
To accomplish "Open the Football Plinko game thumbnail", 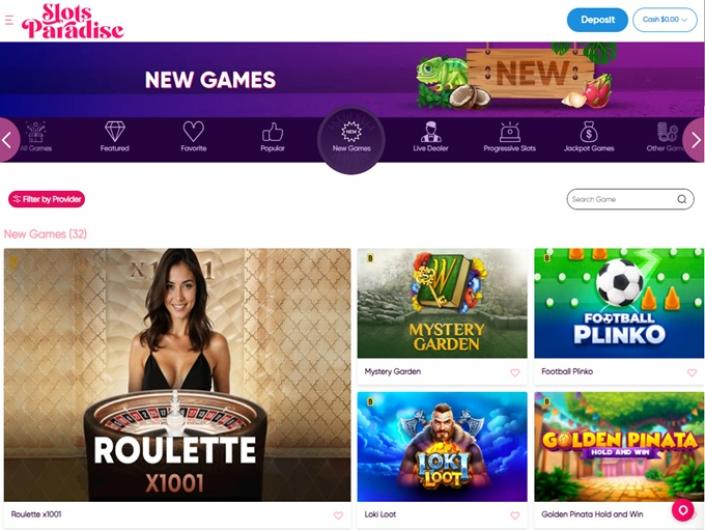I will (x=619, y=303).
